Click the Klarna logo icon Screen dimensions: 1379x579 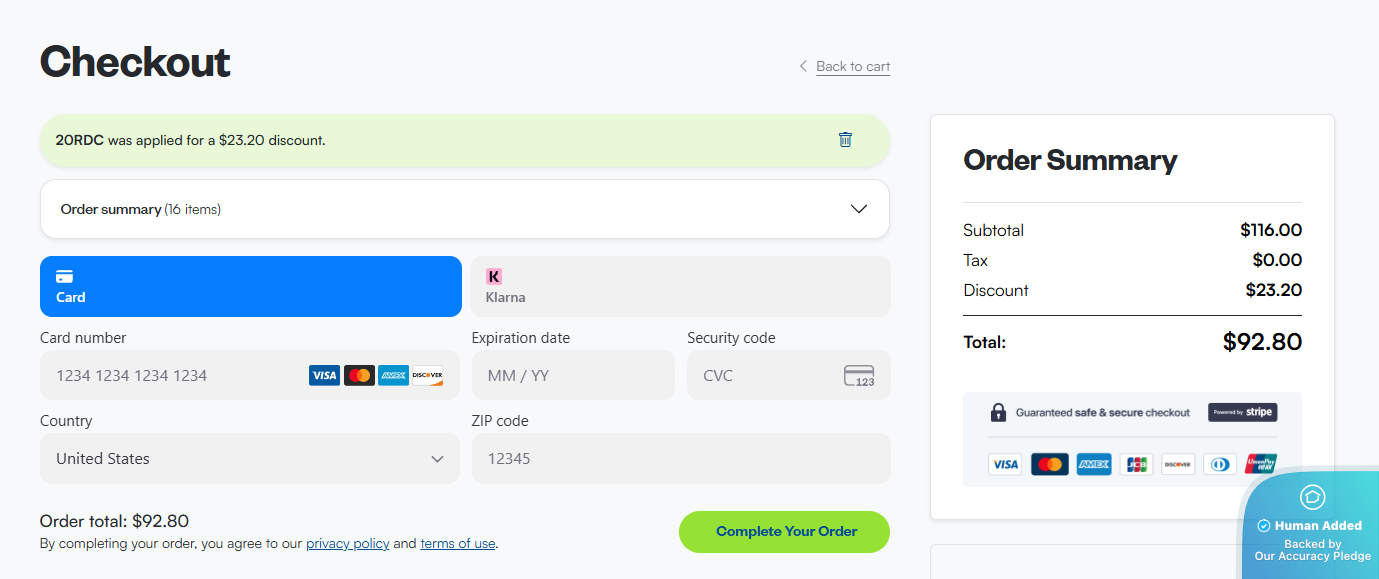coord(494,276)
